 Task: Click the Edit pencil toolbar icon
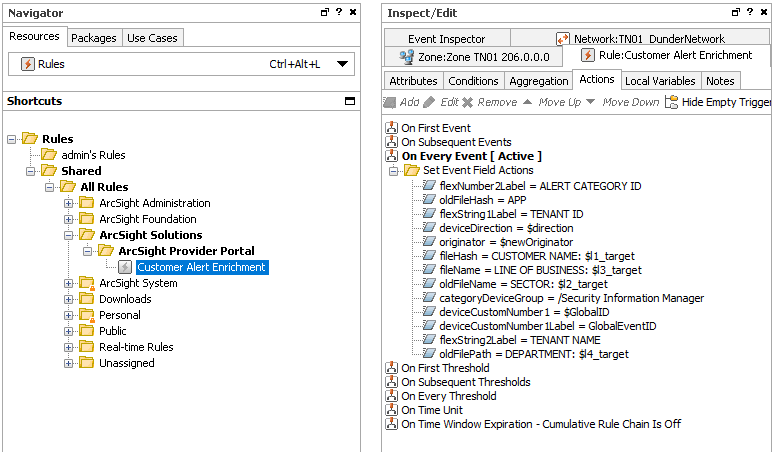point(430,102)
